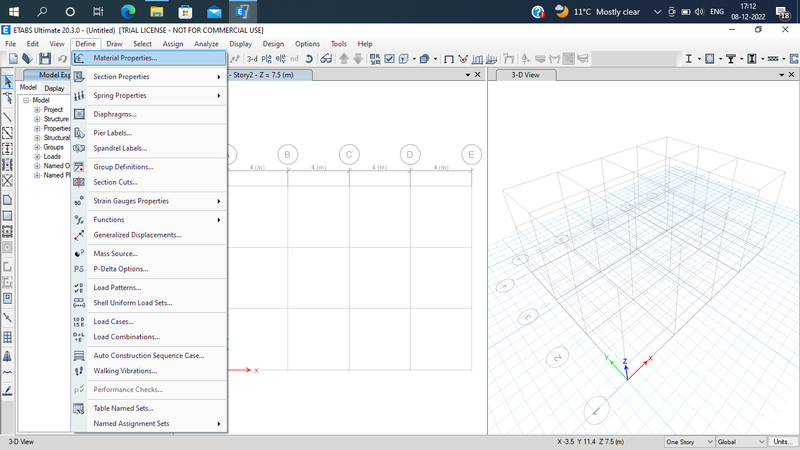Image resolution: width=800 pixels, height=450 pixels.
Task: Click grid bubble C in plan view
Action: (x=349, y=155)
